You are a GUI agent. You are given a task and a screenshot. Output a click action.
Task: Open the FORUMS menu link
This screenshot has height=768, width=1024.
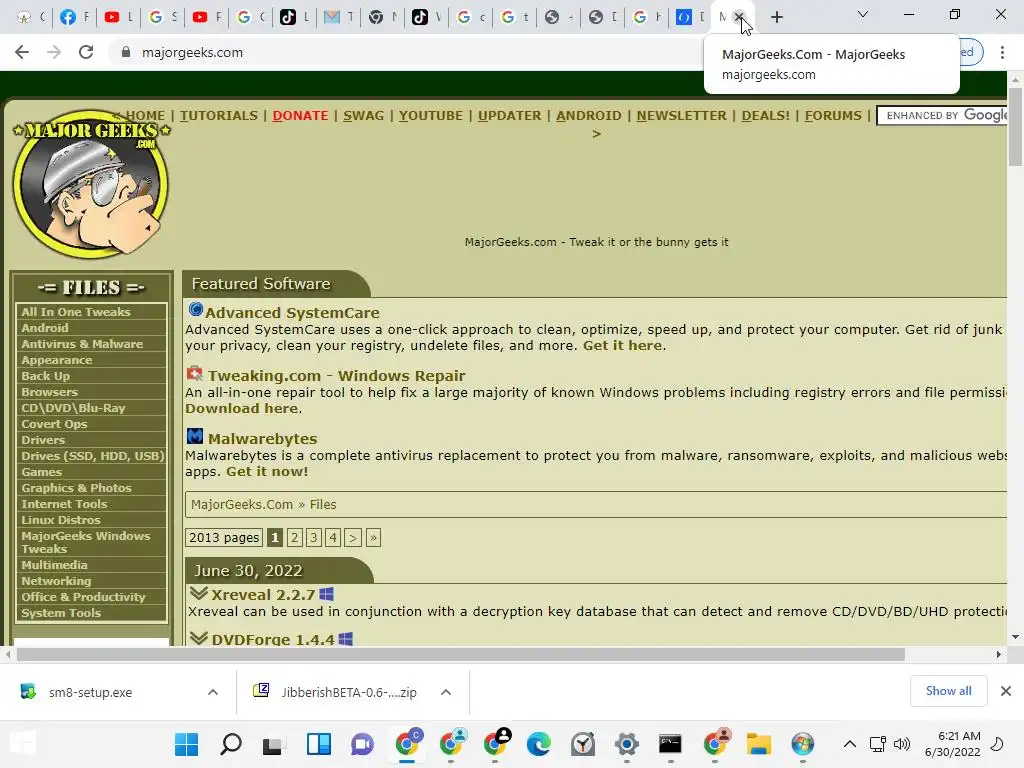coord(833,116)
